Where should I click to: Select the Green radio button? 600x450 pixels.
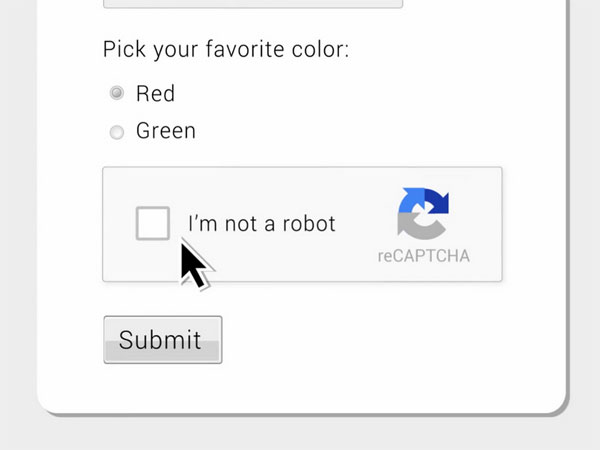point(116,132)
